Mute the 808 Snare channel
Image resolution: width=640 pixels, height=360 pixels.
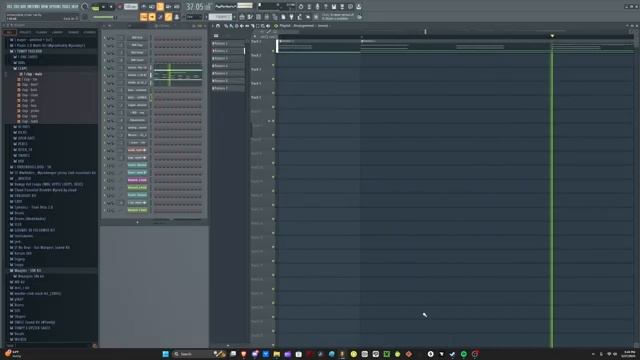[x=104, y=60]
